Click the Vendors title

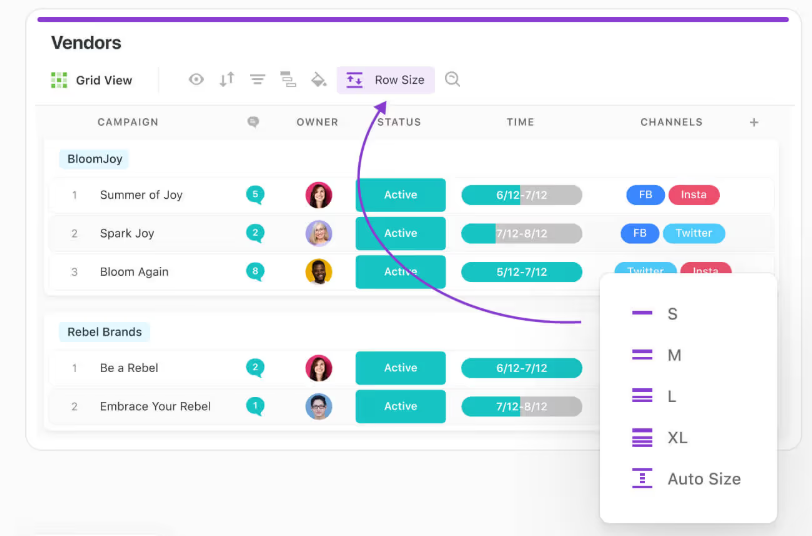86,42
